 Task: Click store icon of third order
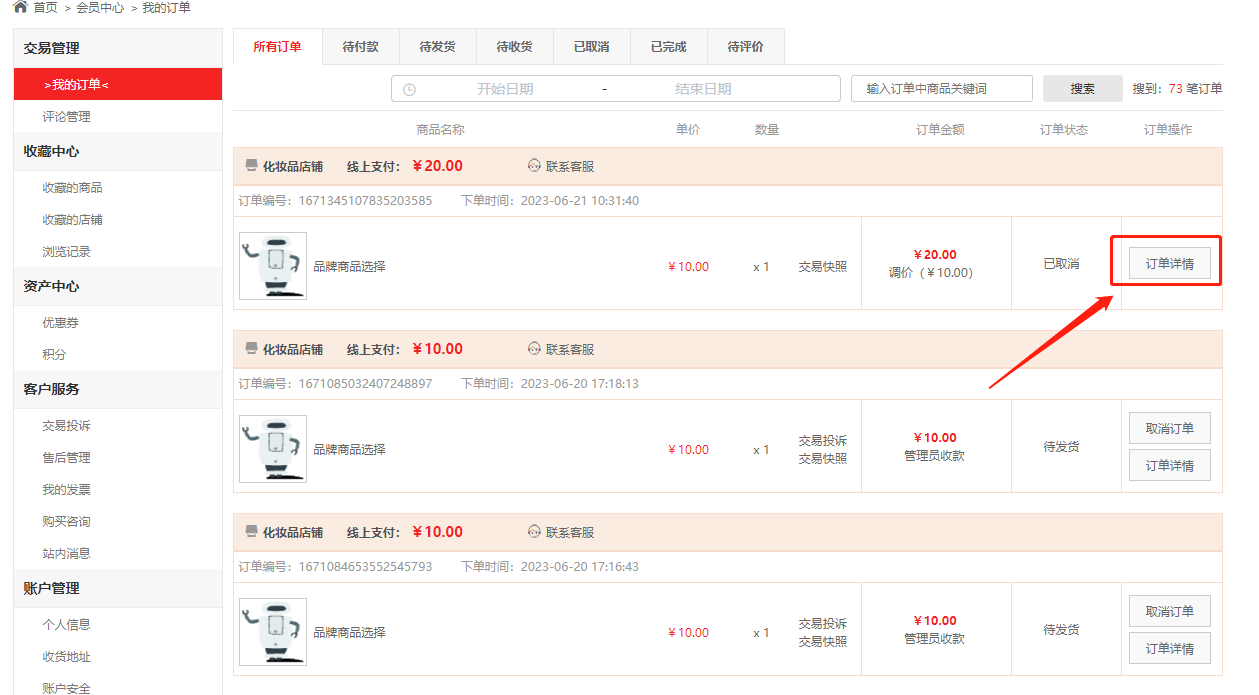(251, 532)
